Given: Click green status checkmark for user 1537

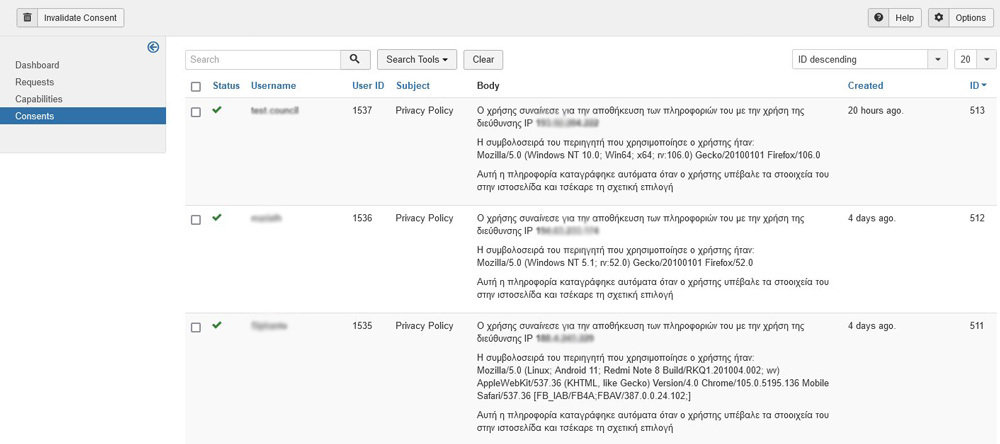Looking at the screenshot, I should [217, 110].
